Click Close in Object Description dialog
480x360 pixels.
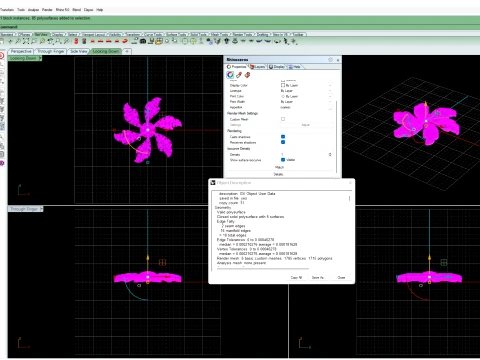point(341,277)
